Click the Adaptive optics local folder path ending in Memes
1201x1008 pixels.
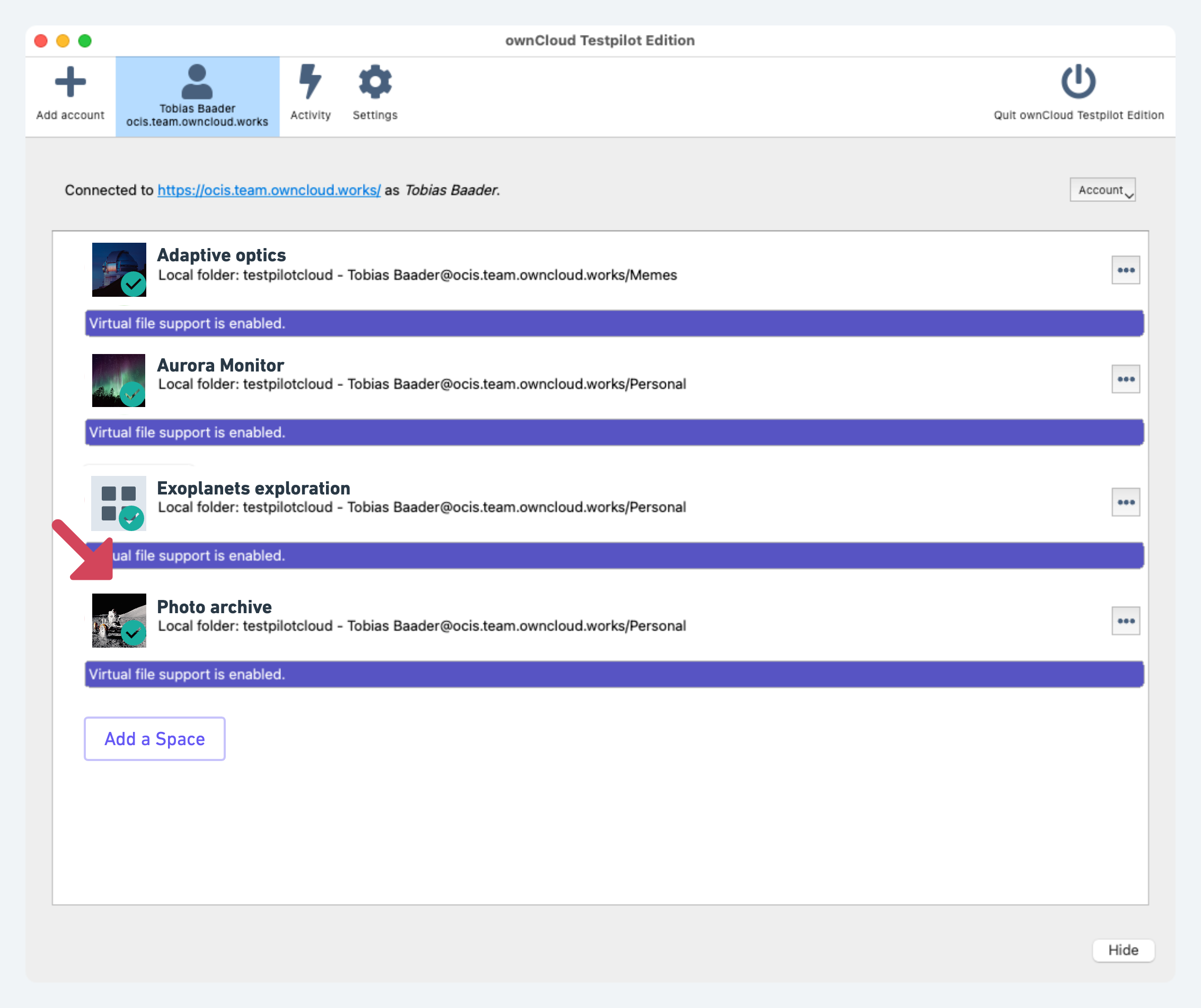point(418,275)
